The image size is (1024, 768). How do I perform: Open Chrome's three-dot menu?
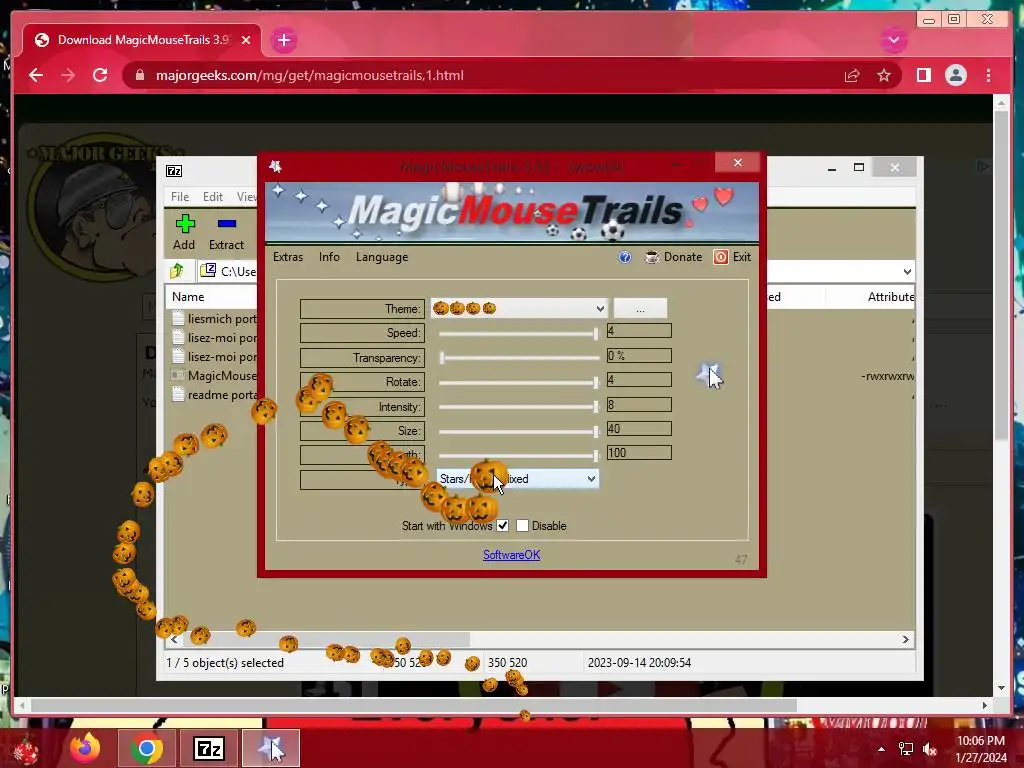(x=988, y=76)
